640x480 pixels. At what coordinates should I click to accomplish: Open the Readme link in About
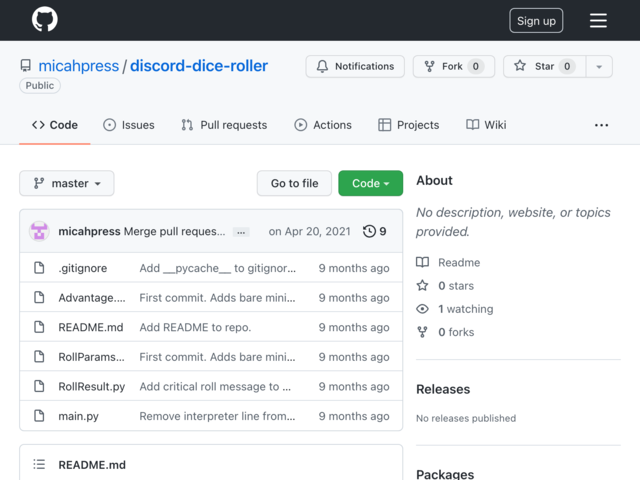[459, 262]
